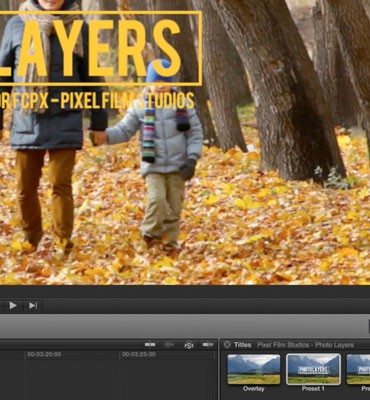Toggle snapping in the timeline header

[x=208, y=345]
